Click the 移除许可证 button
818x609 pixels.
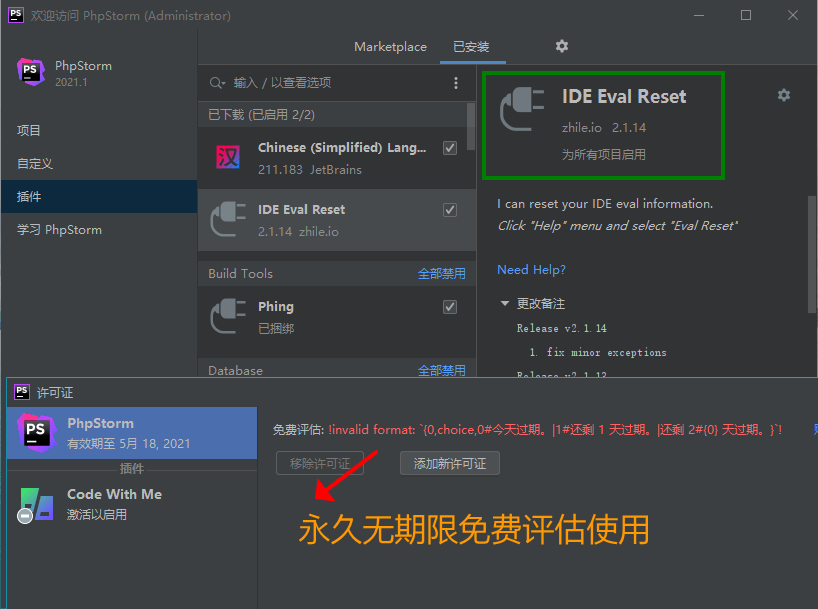pos(320,463)
